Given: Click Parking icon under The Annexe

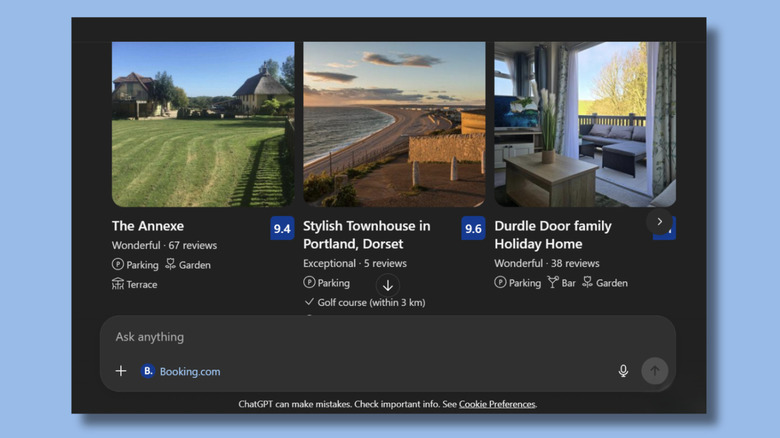Looking at the screenshot, I should (x=118, y=264).
